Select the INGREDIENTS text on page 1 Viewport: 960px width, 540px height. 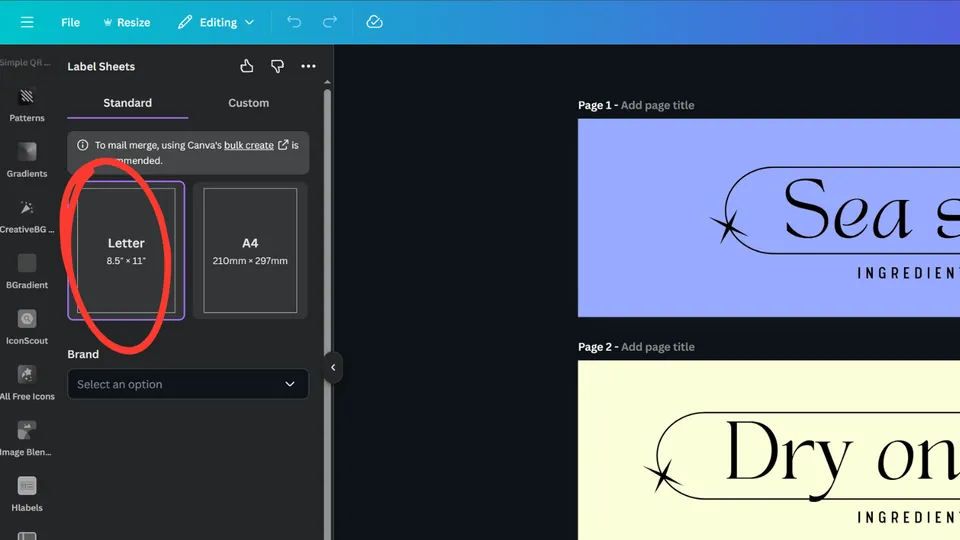[x=909, y=273]
